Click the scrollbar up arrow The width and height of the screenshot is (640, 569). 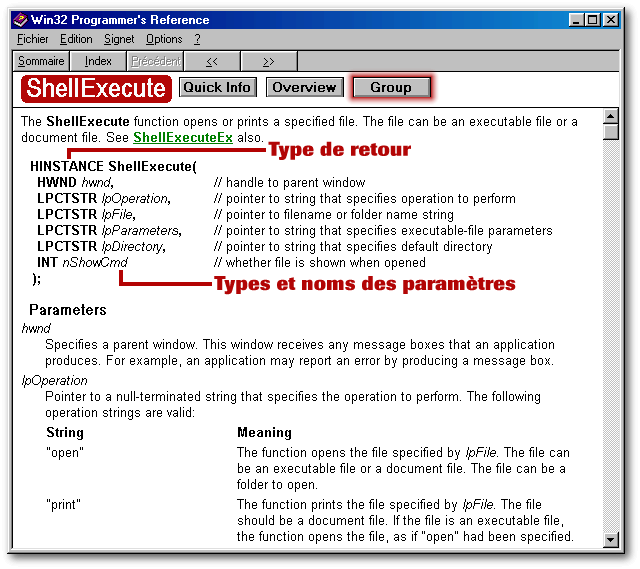611,117
